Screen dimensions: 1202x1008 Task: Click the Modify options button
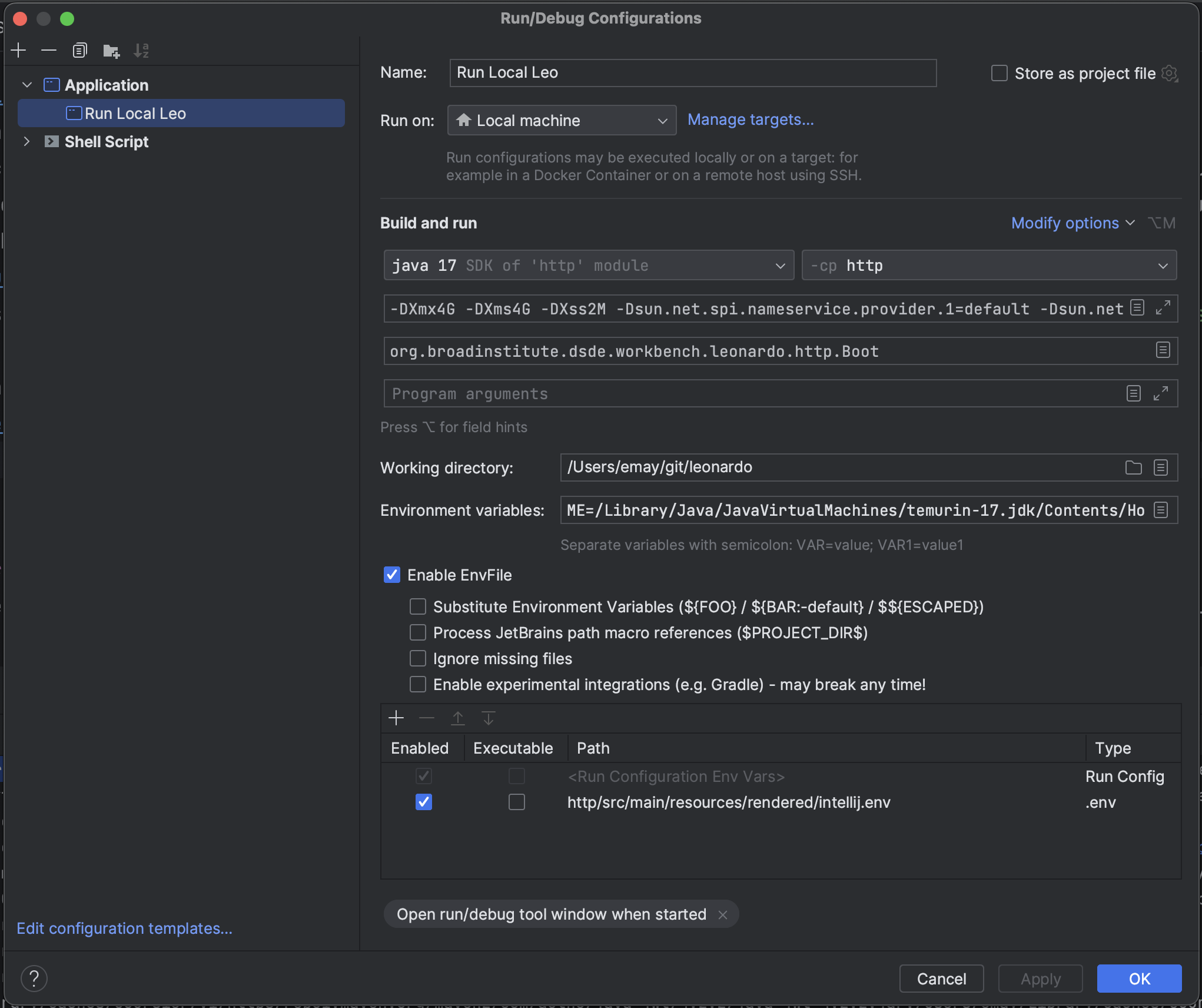[x=1064, y=223]
